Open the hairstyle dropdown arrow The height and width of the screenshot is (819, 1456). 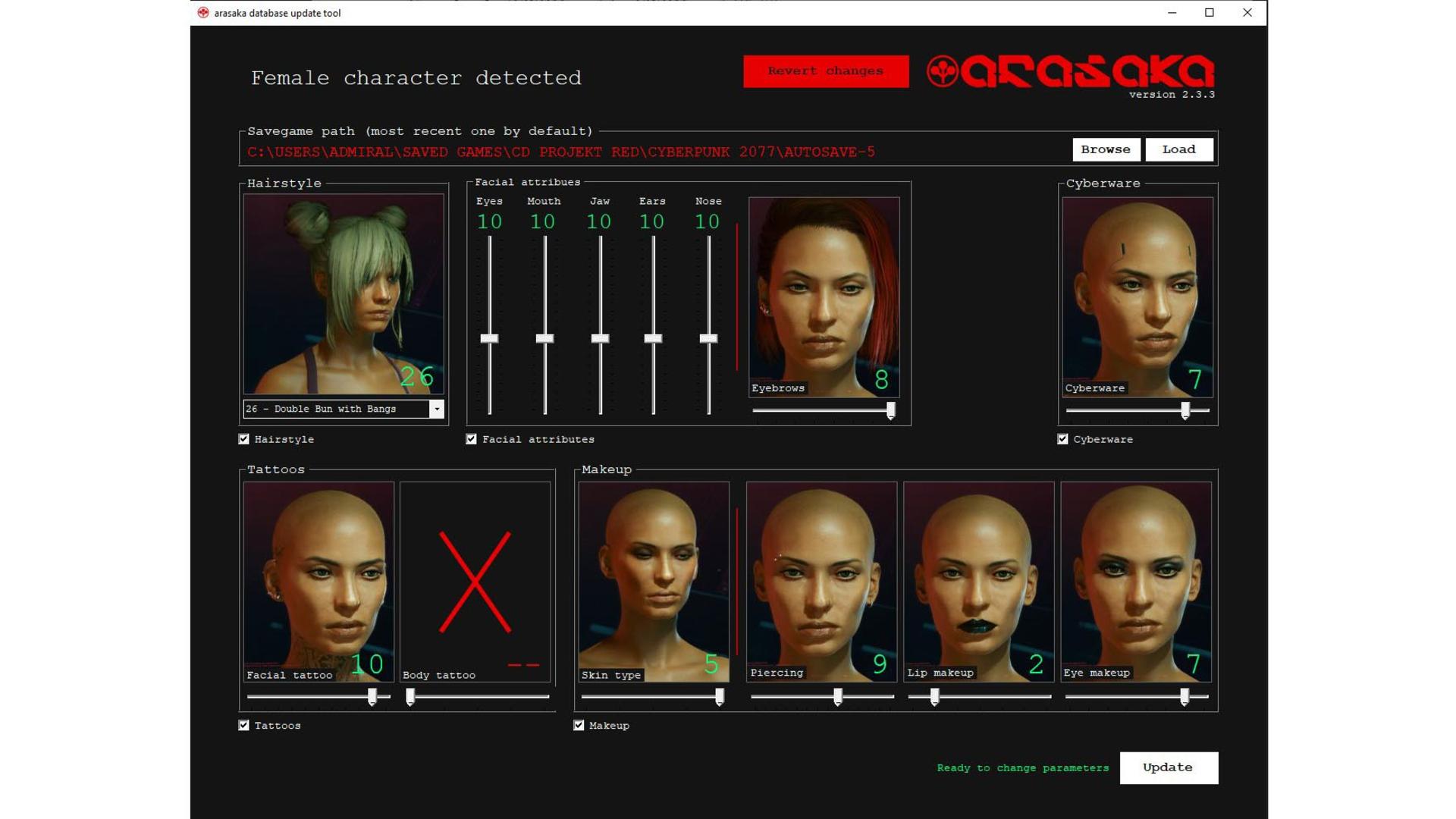tap(437, 409)
